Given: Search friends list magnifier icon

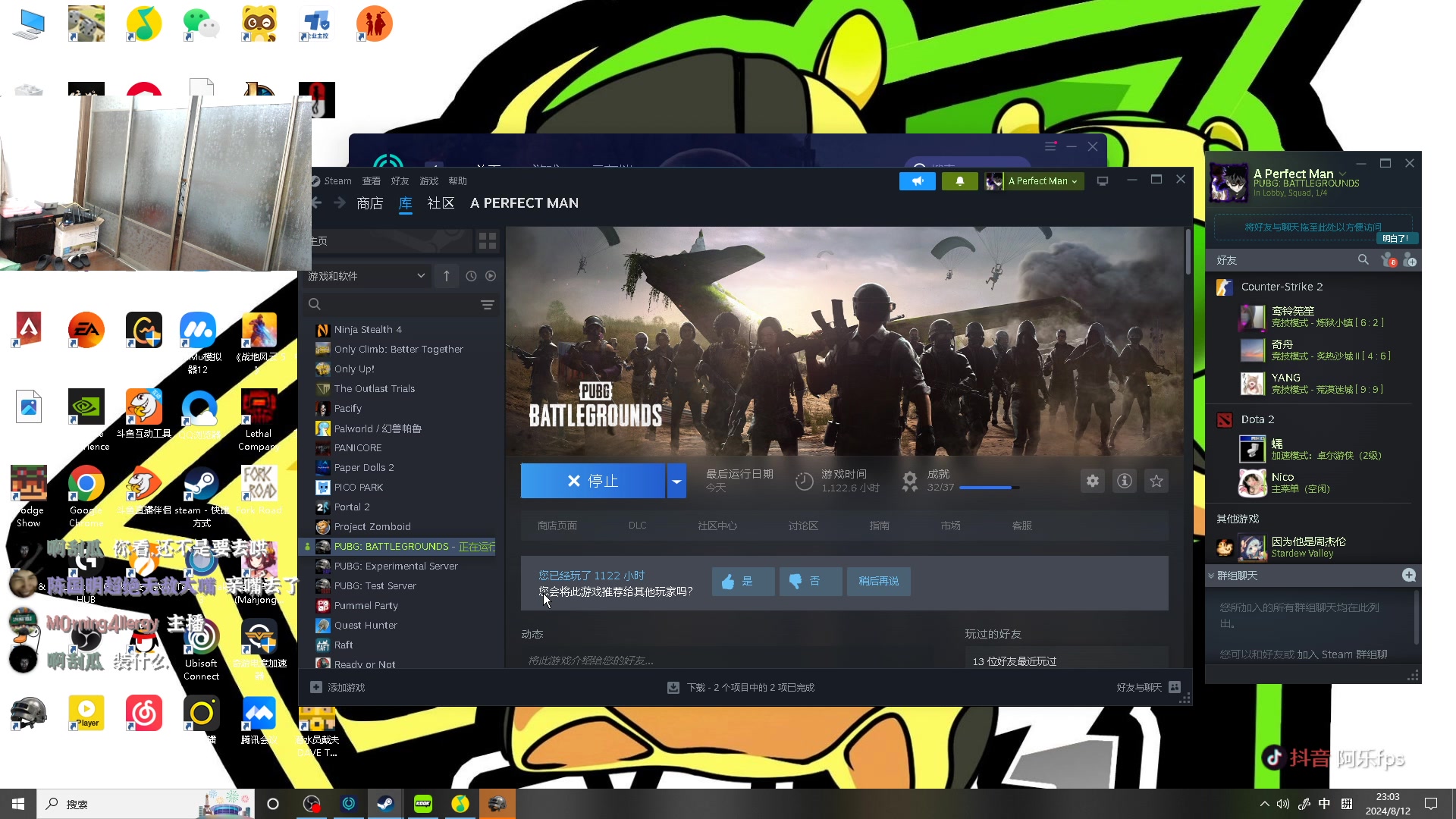Looking at the screenshot, I should 1363,260.
